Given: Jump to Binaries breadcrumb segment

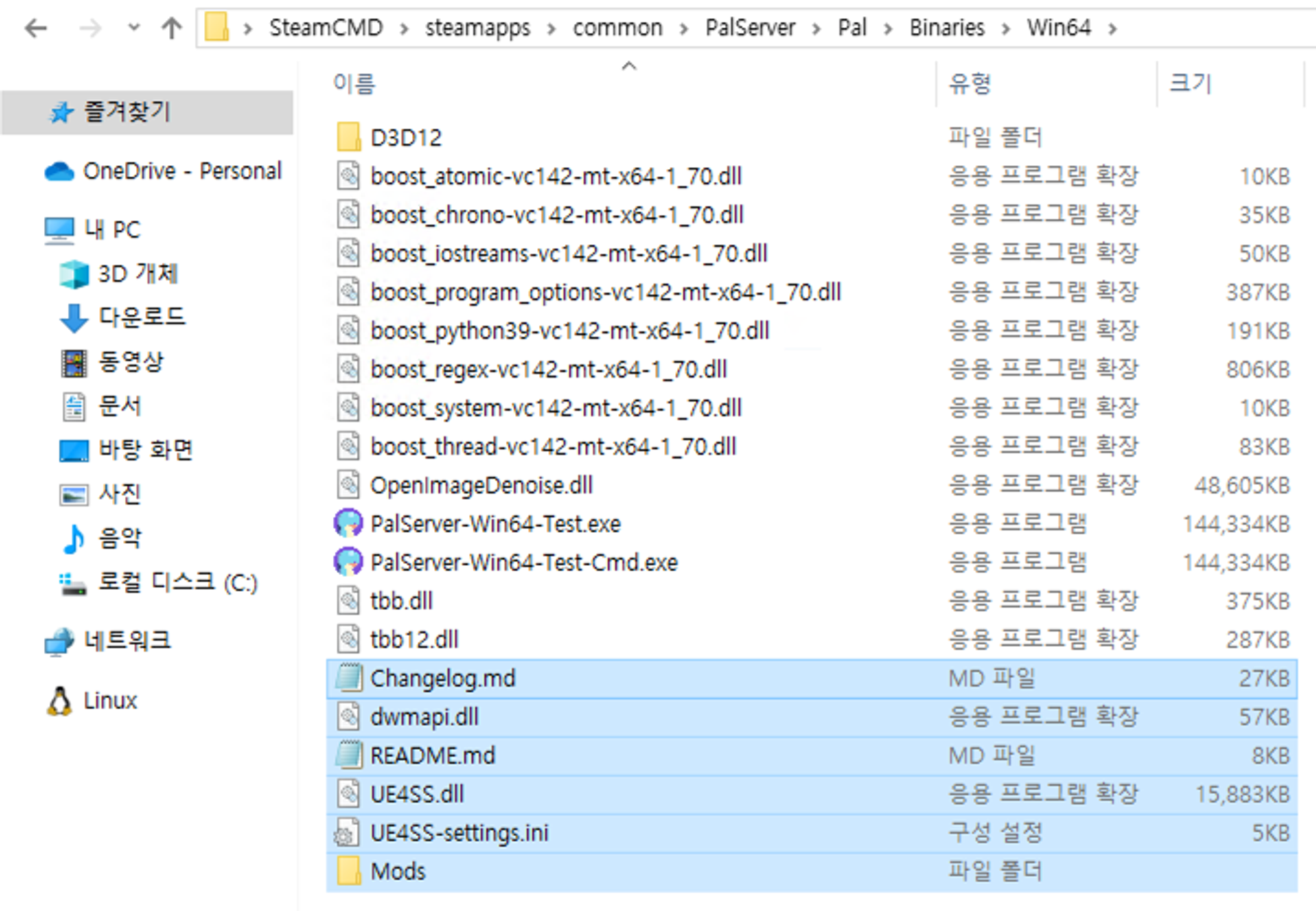Looking at the screenshot, I should pos(946,28).
